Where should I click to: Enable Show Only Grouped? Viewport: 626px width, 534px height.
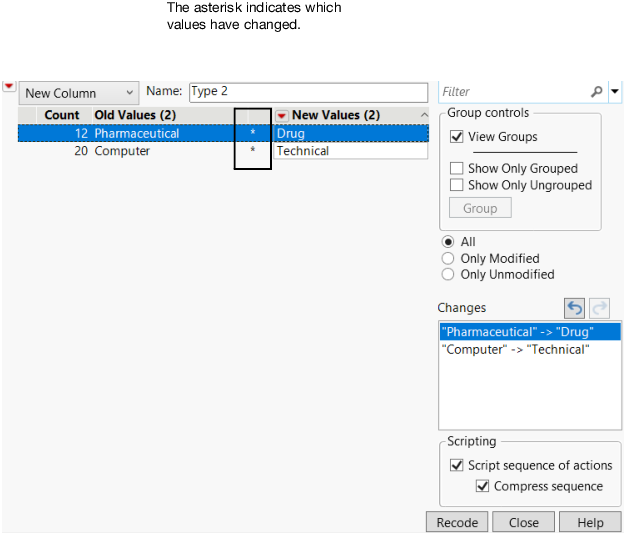(457, 169)
